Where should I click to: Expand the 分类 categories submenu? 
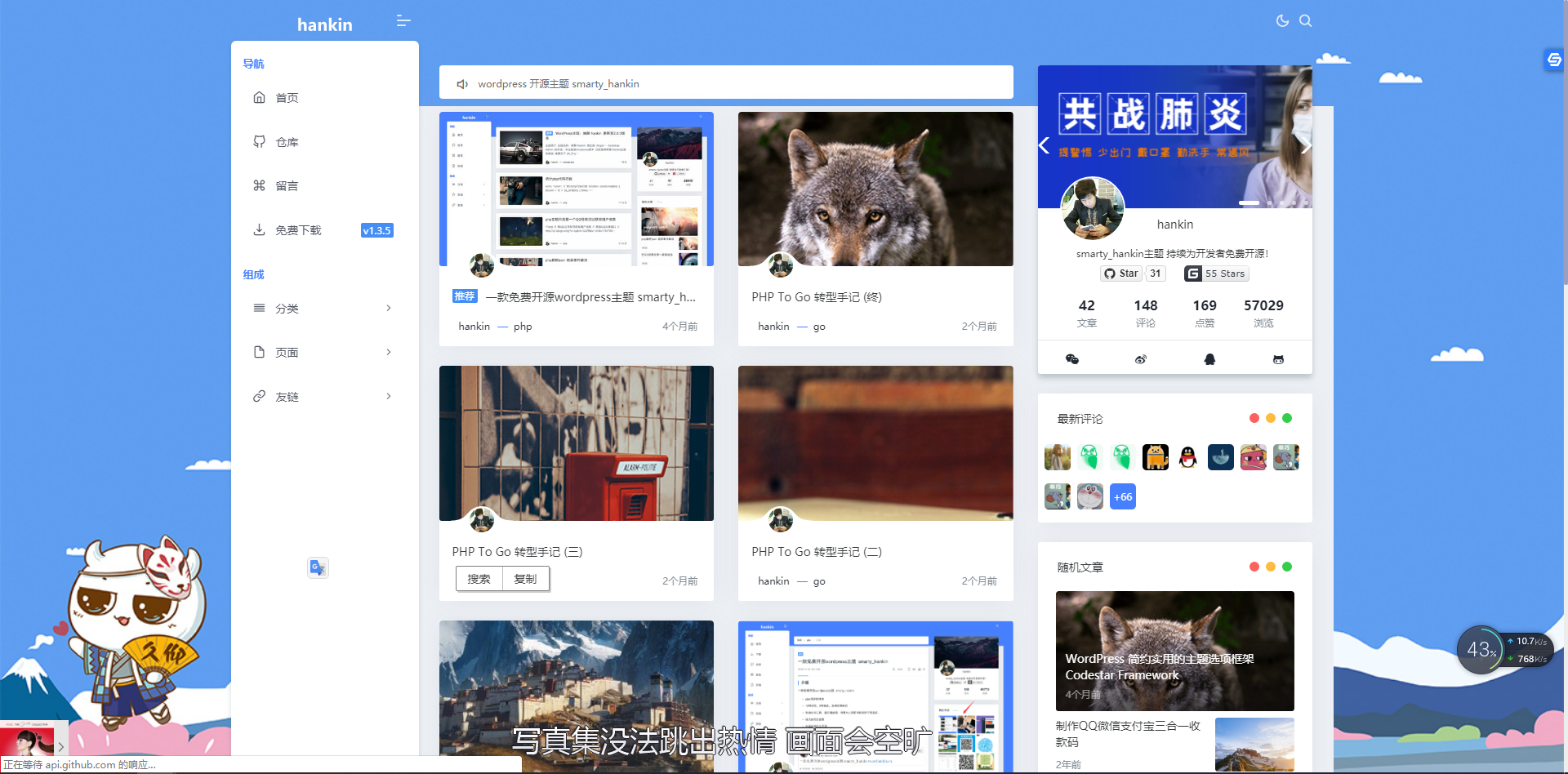coord(389,309)
